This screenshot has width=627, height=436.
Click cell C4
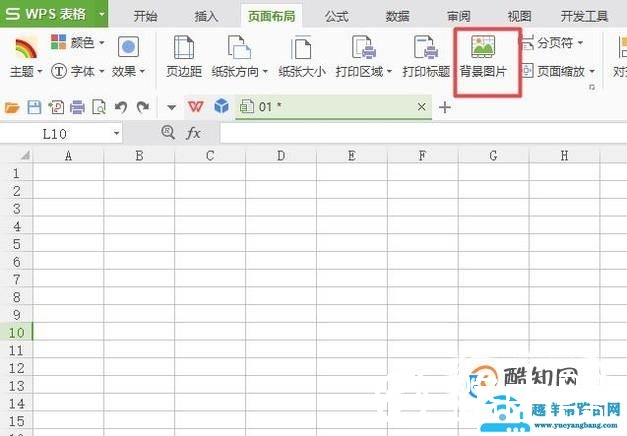coord(210,225)
